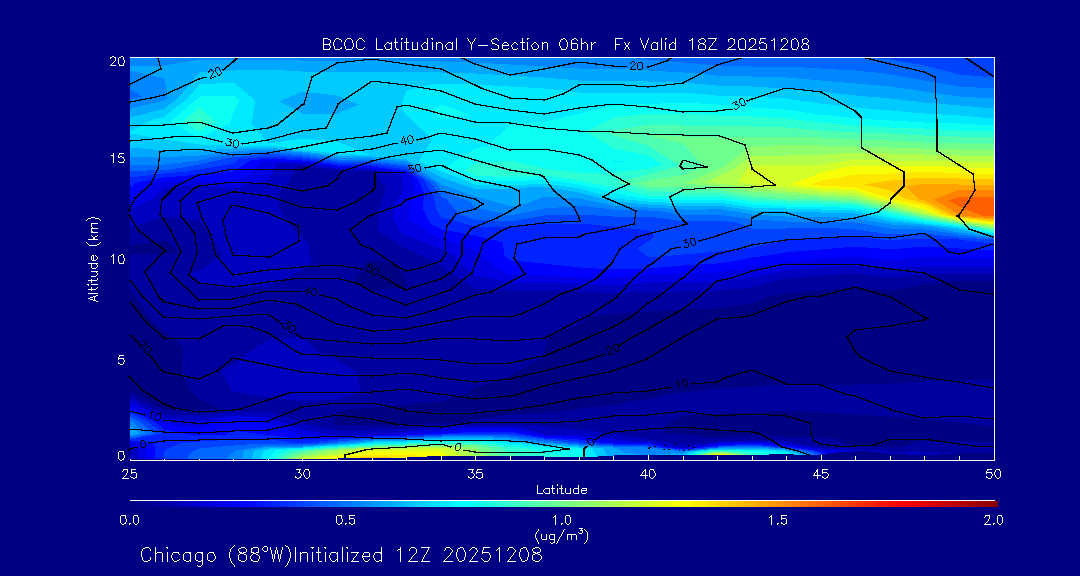Click the latitude axis tick label 45
Image resolution: width=1080 pixels, height=576 pixels.
821,473
